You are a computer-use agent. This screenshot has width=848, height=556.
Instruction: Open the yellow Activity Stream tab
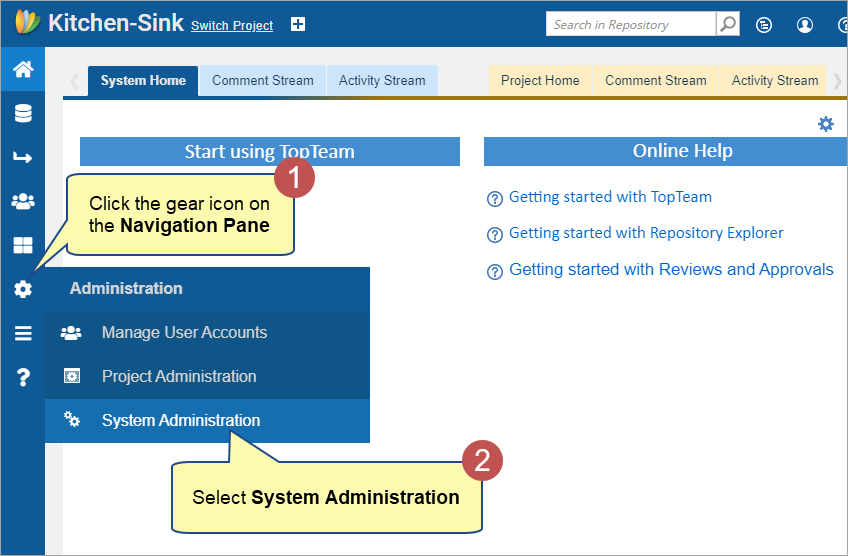tap(774, 81)
